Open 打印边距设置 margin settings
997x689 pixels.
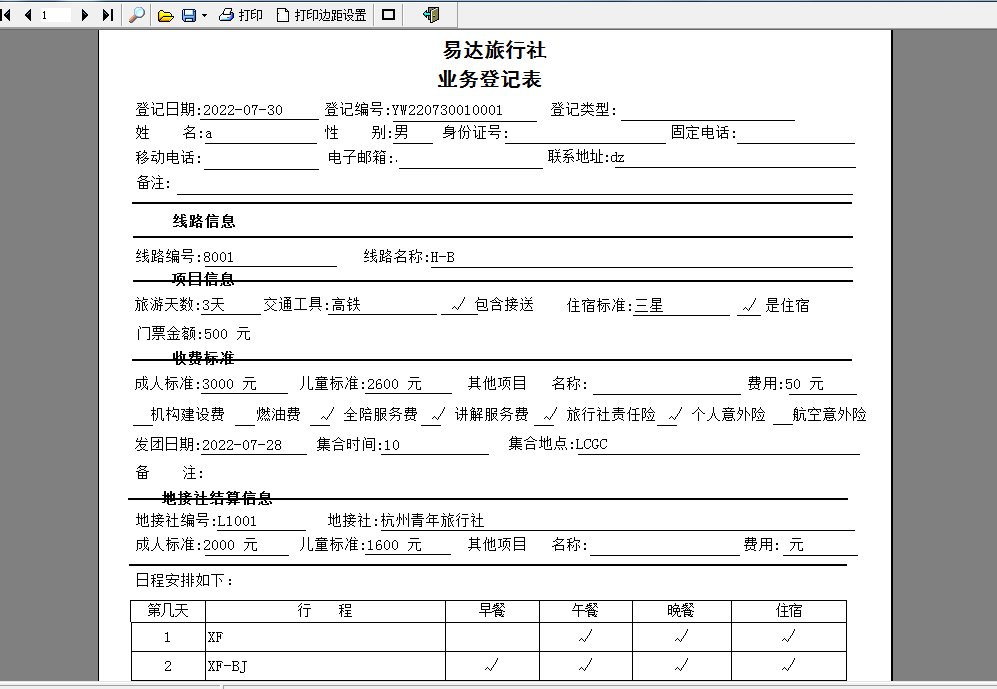(x=322, y=15)
